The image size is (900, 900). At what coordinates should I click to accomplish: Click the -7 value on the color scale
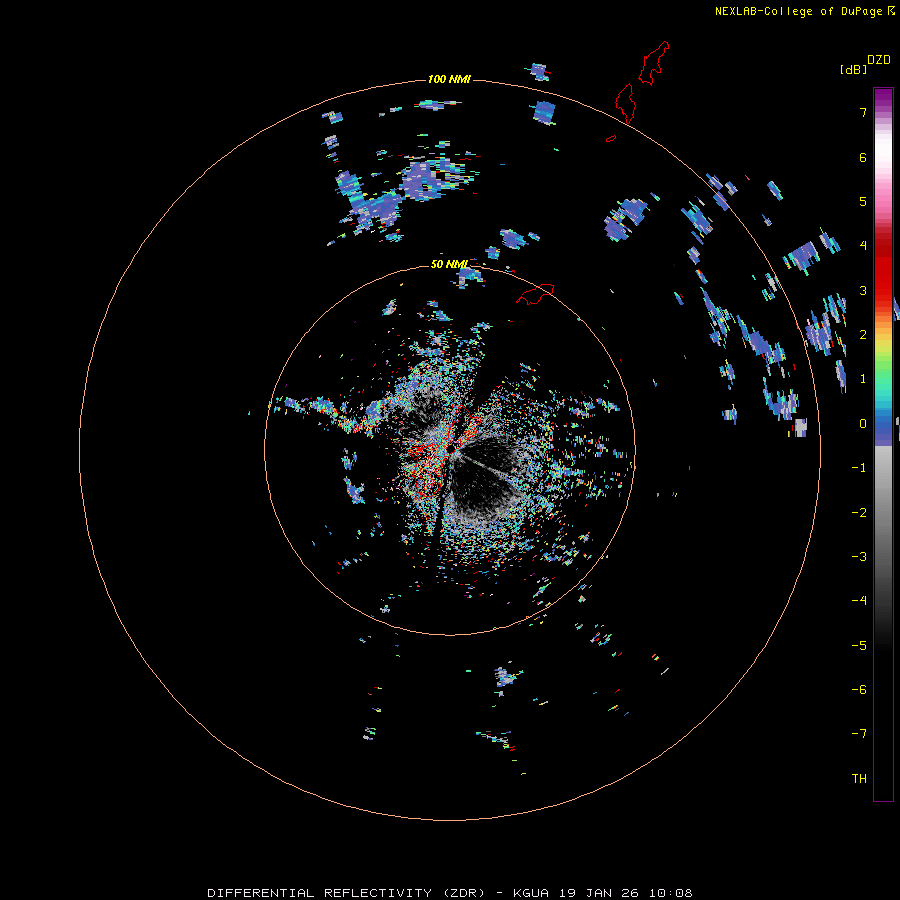click(859, 734)
